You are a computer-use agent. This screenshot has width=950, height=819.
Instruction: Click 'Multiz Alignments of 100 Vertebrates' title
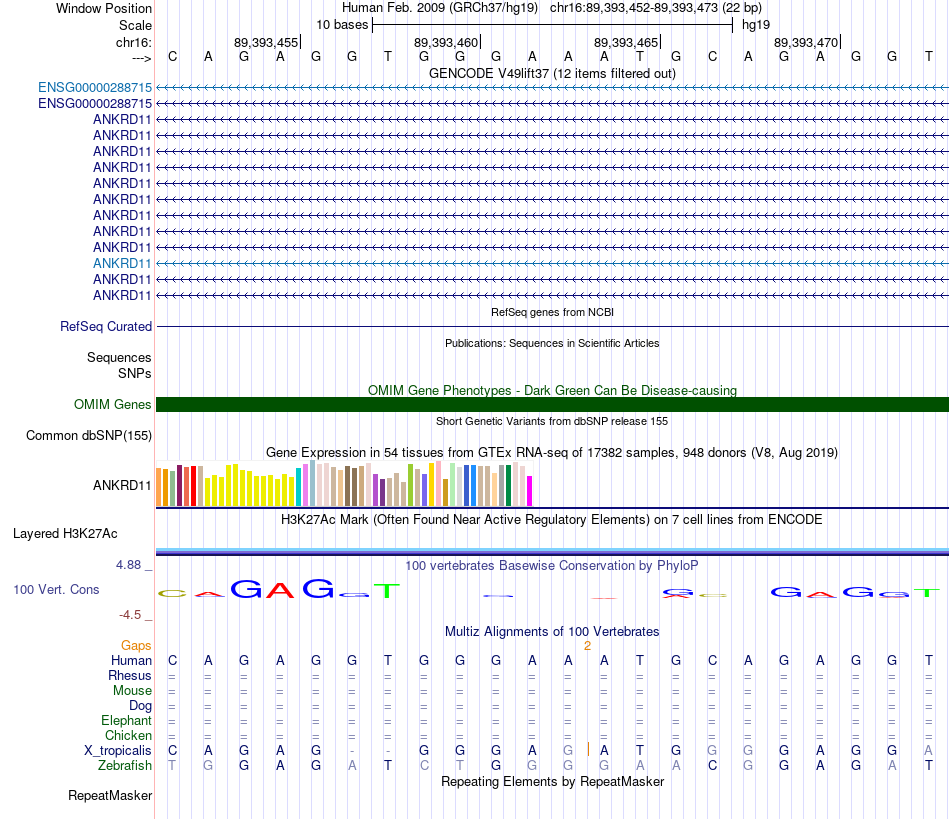pyautogui.click(x=552, y=632)
